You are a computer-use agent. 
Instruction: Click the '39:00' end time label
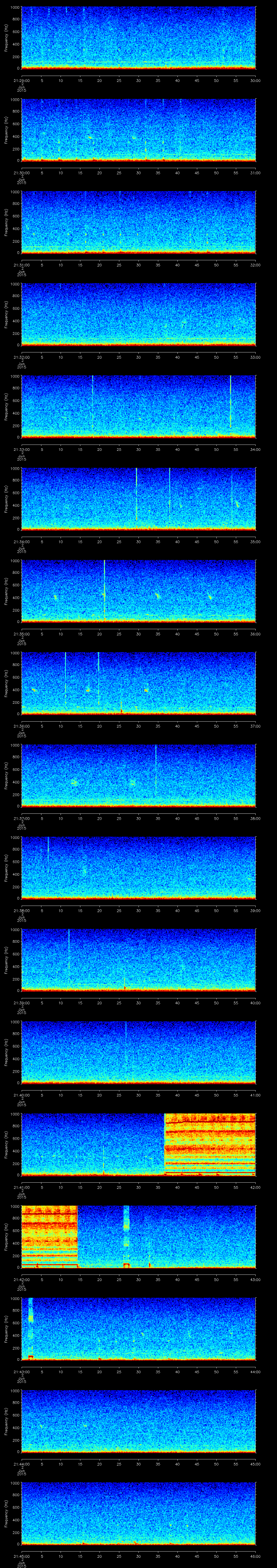click(x=256, y=910)
